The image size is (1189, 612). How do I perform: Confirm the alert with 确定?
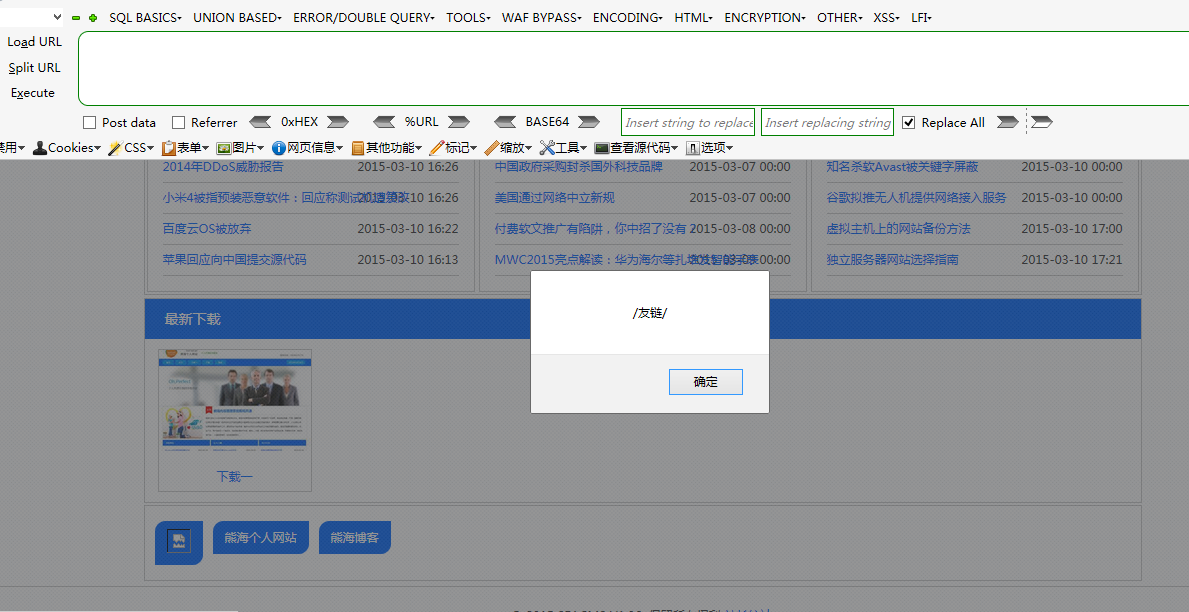[705, 381]
